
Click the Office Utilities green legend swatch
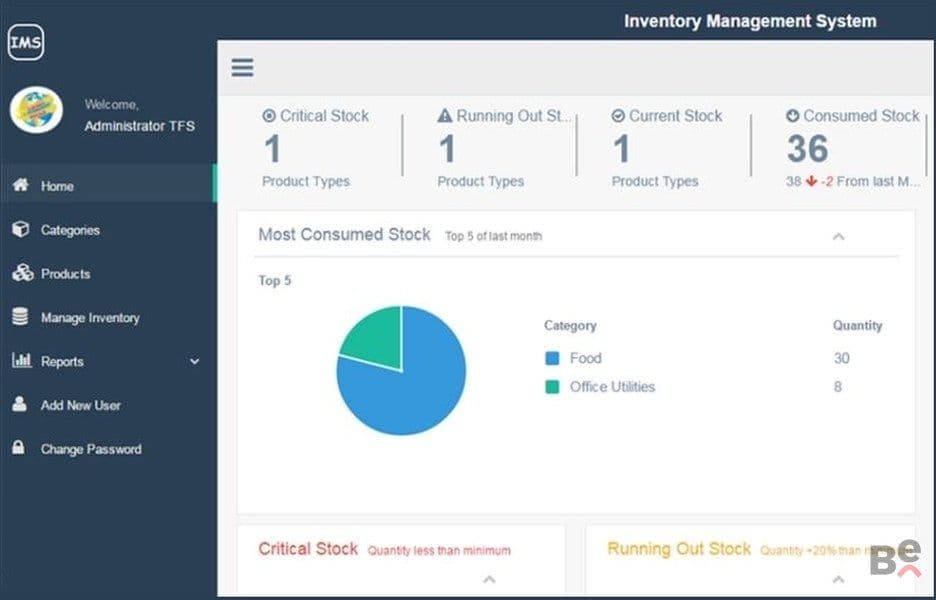click(553, 387)
